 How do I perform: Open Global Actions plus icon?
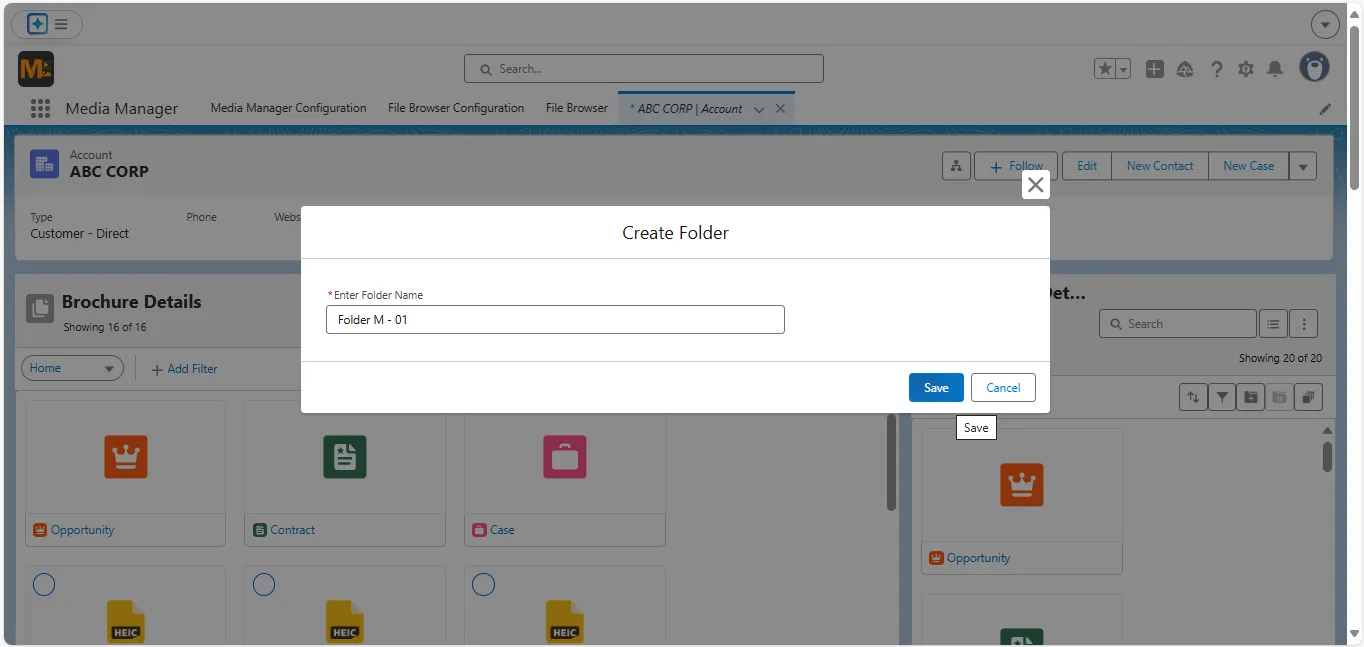coord(1154,69)
